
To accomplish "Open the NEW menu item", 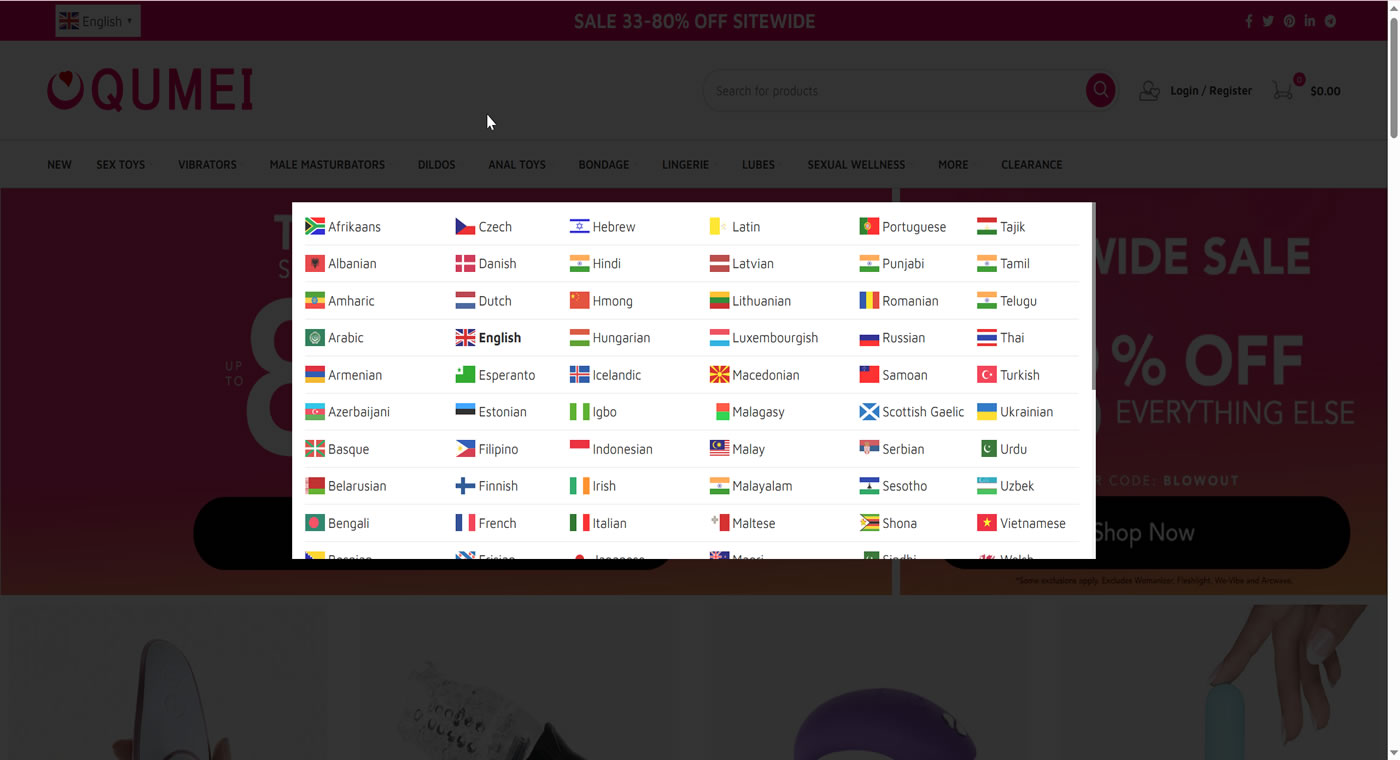I will point(59,165).
